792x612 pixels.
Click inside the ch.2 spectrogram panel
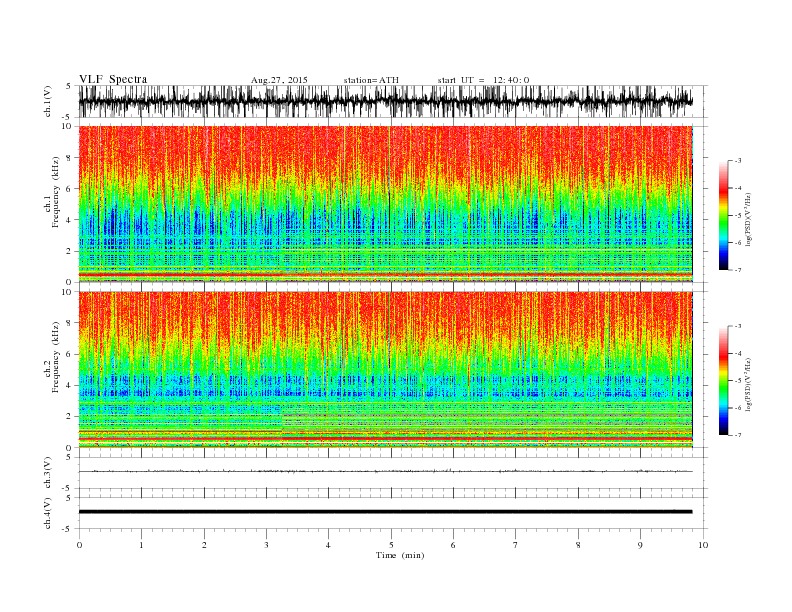pos(385,370)
